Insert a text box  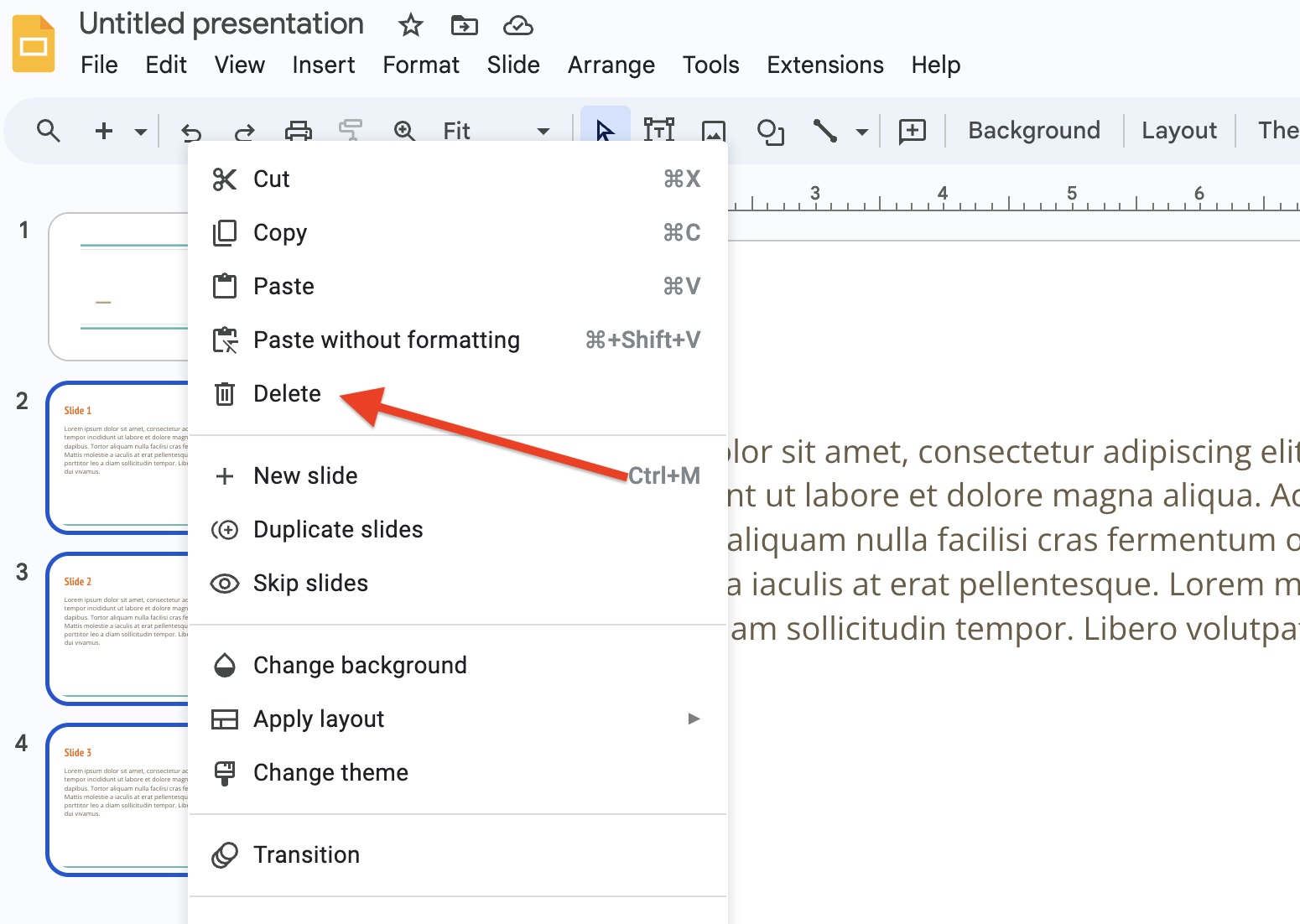click(659, 131)
